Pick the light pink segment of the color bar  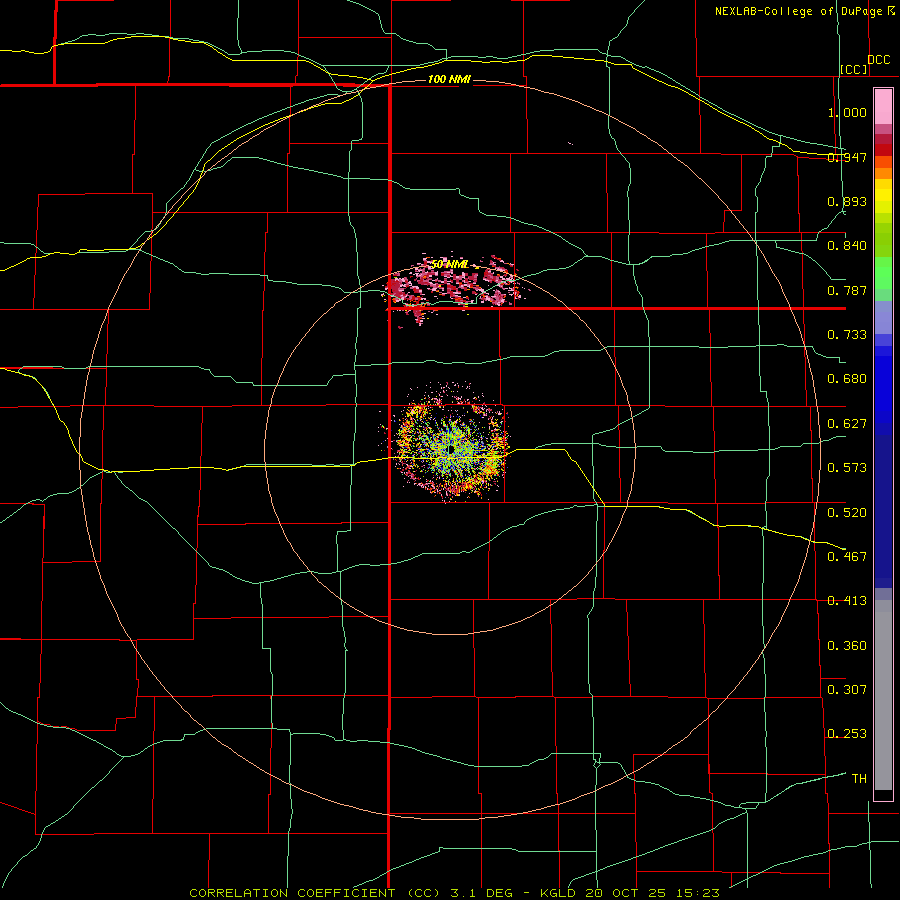[883, 106]
